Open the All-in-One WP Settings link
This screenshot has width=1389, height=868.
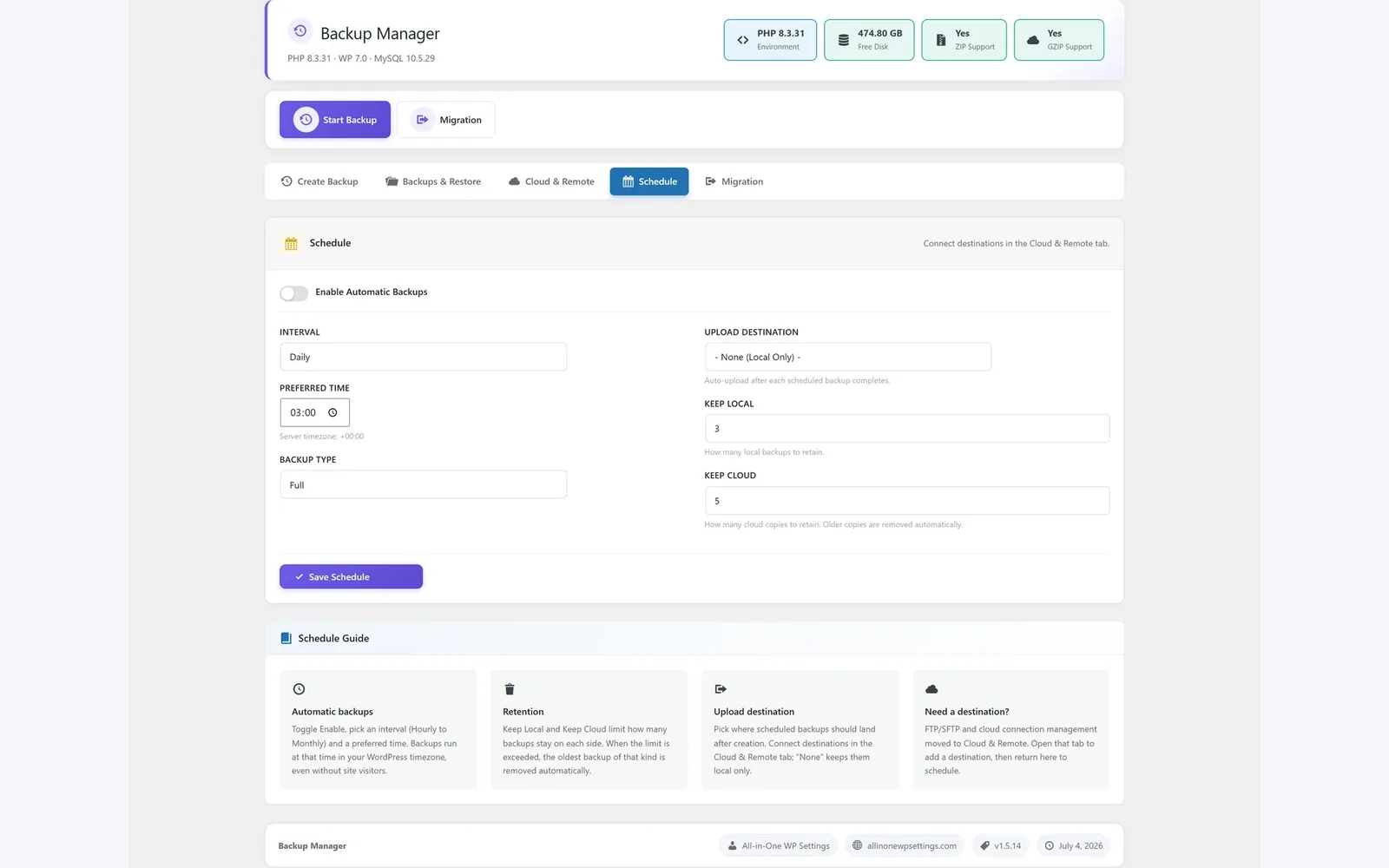point(779,845)
